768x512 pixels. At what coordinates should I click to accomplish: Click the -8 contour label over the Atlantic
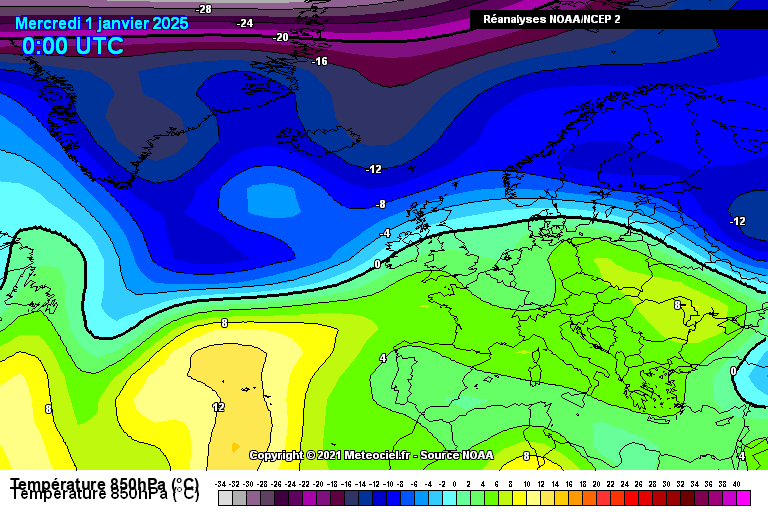379,204
